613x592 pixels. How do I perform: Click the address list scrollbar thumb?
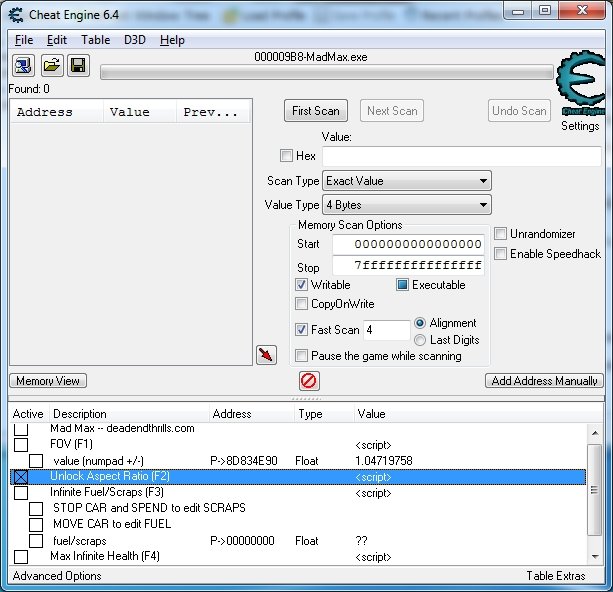click(595, 490)
